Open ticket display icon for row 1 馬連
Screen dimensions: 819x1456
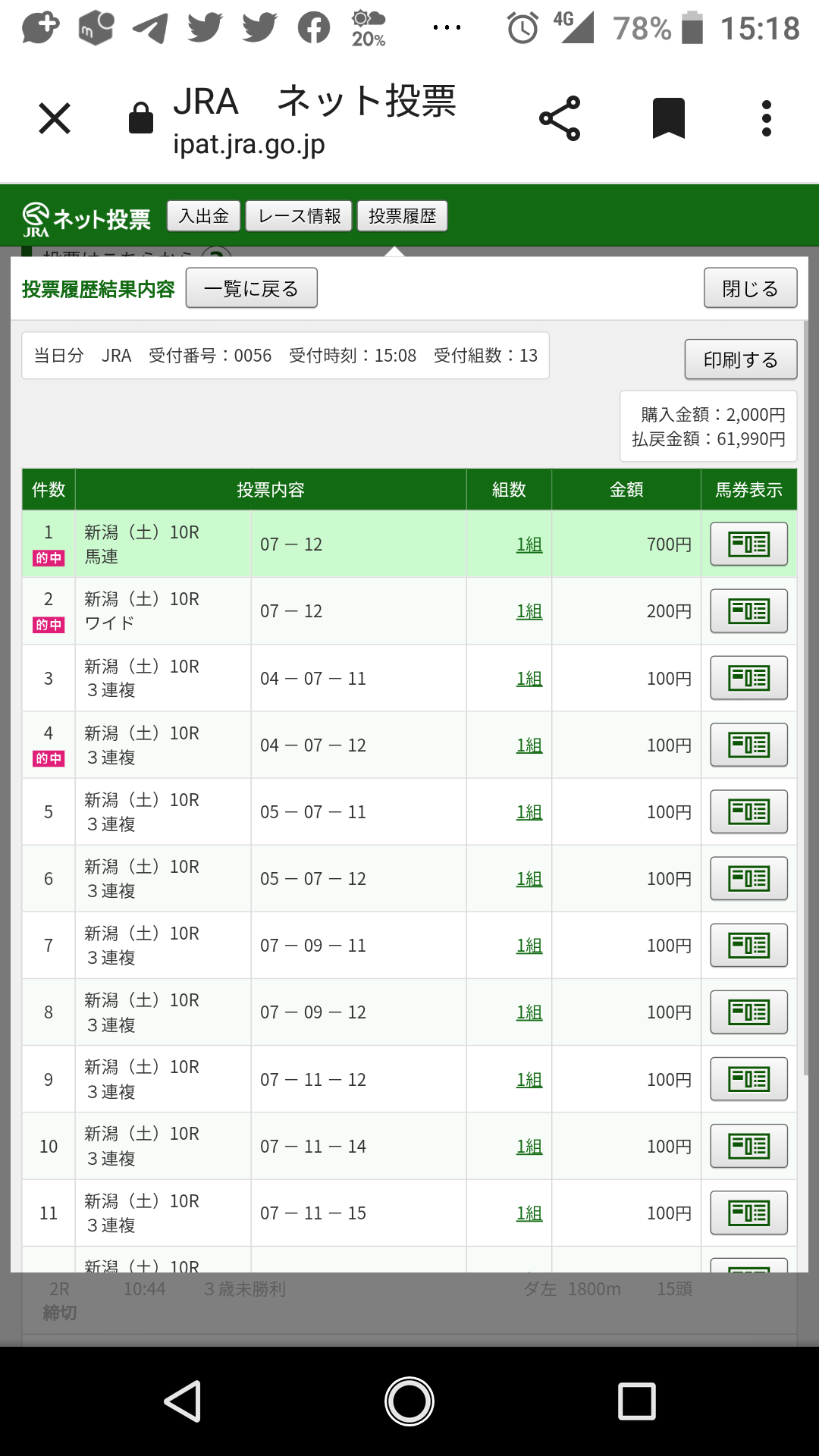pyautogui.click(x=748, y=544)
